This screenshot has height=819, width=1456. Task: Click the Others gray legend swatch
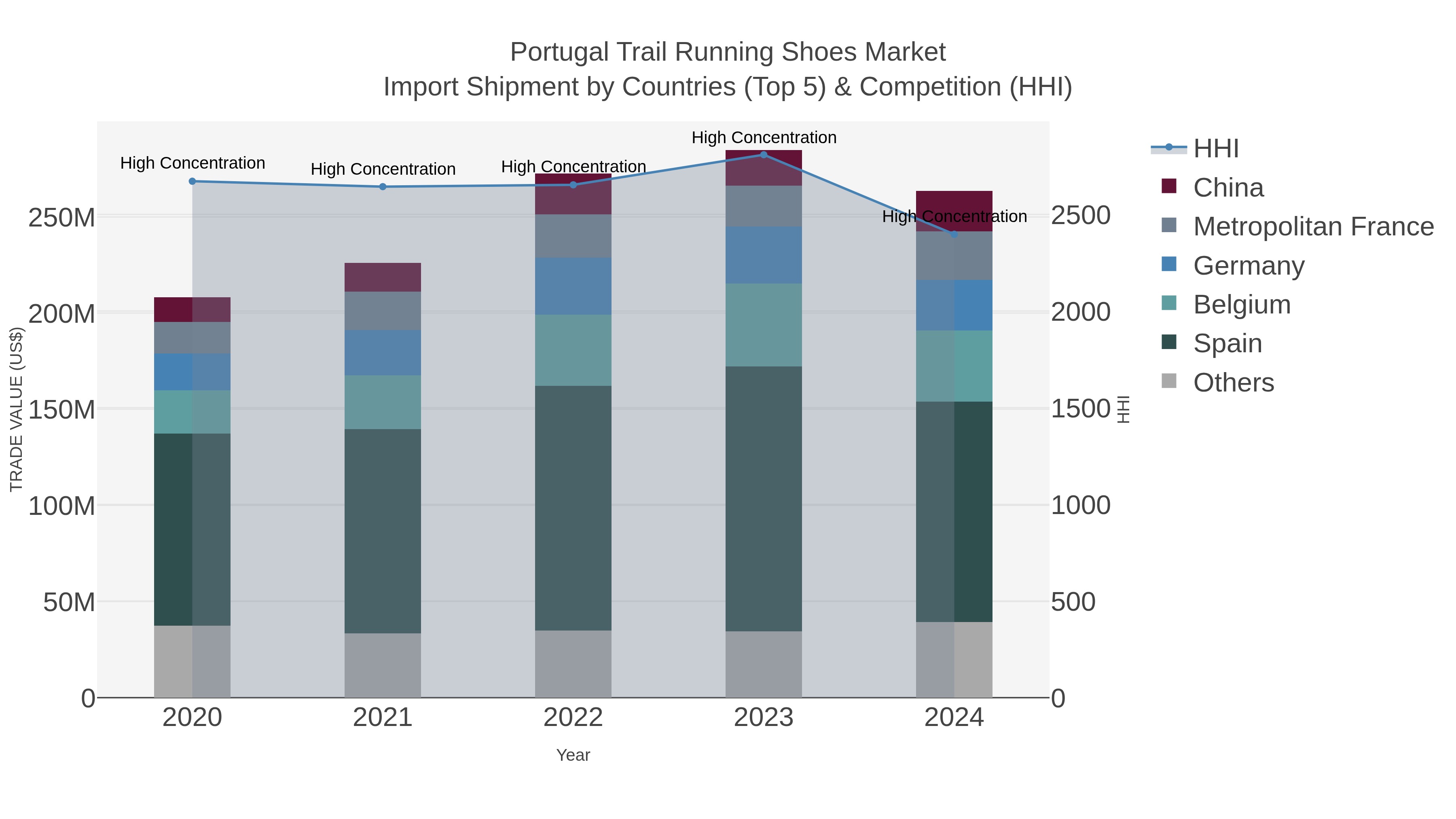pos(1169,381)
